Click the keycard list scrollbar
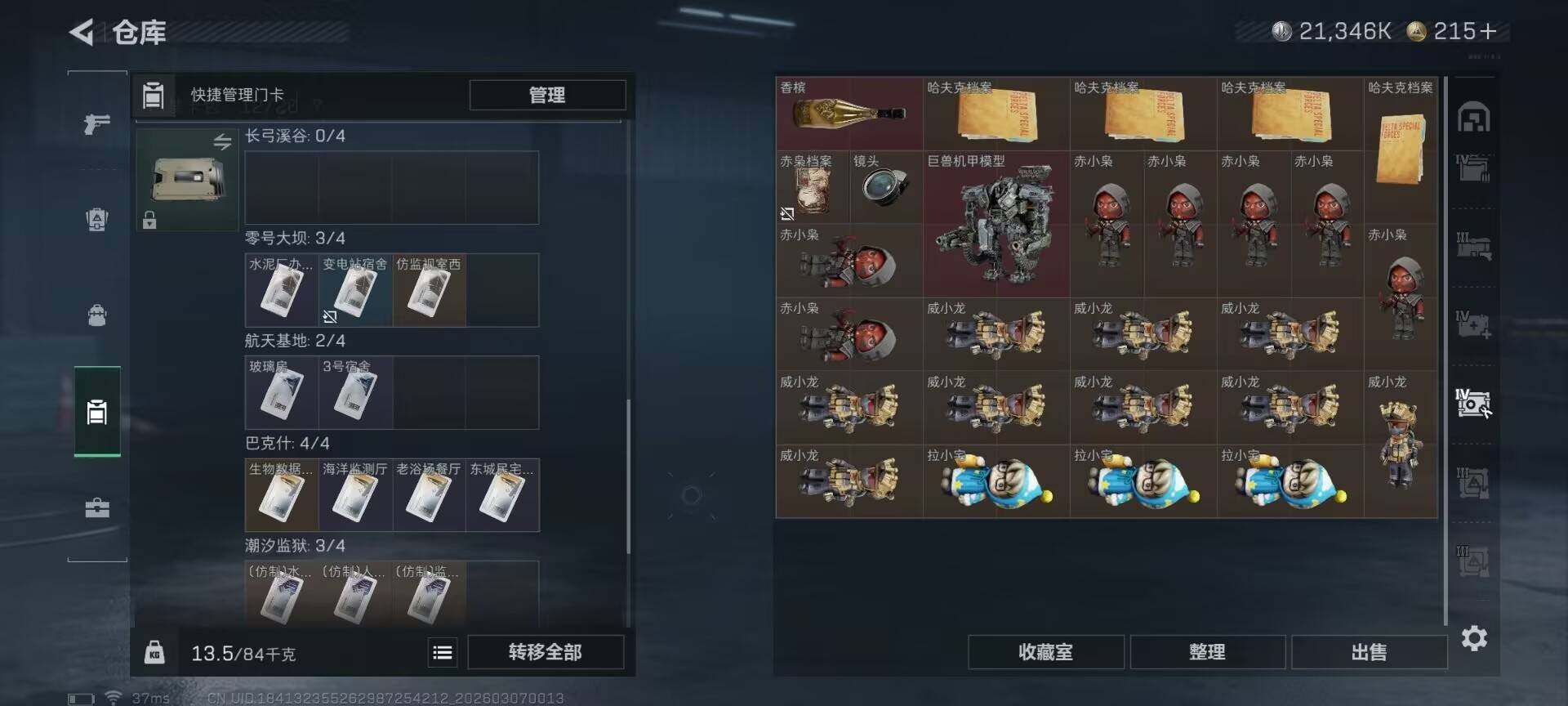Viewport: 1568px width, 706px height. tap(628, 477)
